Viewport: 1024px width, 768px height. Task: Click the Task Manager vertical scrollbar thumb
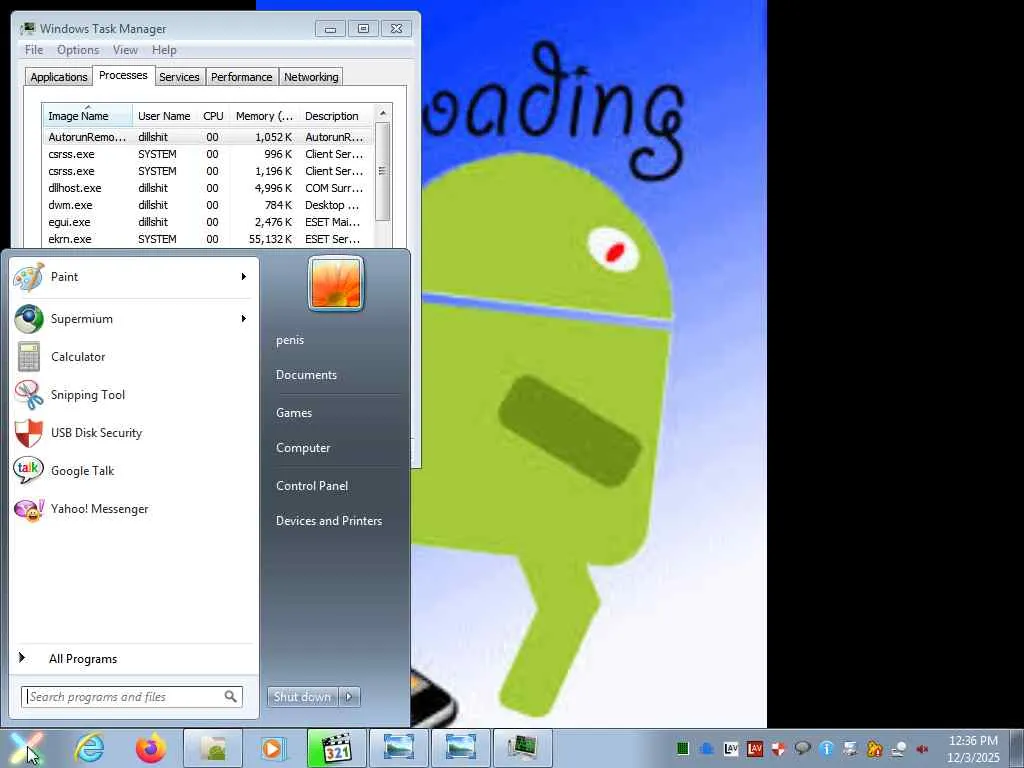tap(383, 171)
